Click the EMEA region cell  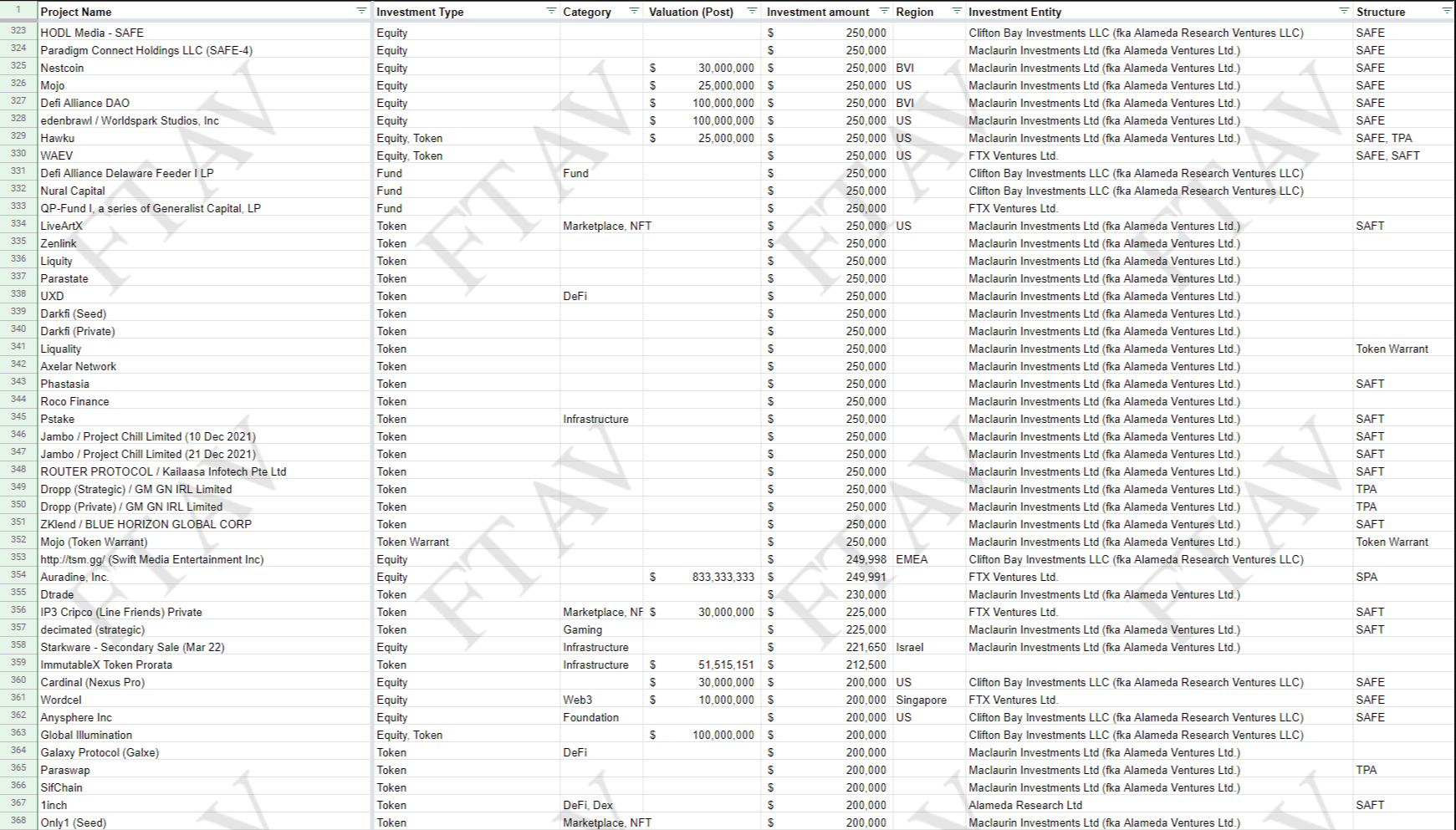click(912, 560)
